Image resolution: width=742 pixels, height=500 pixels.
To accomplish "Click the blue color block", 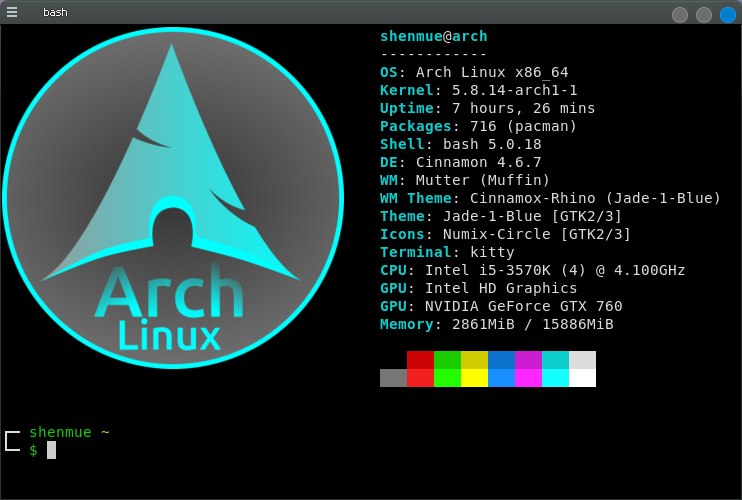I will pyautogui.click(x=501, y=369).
